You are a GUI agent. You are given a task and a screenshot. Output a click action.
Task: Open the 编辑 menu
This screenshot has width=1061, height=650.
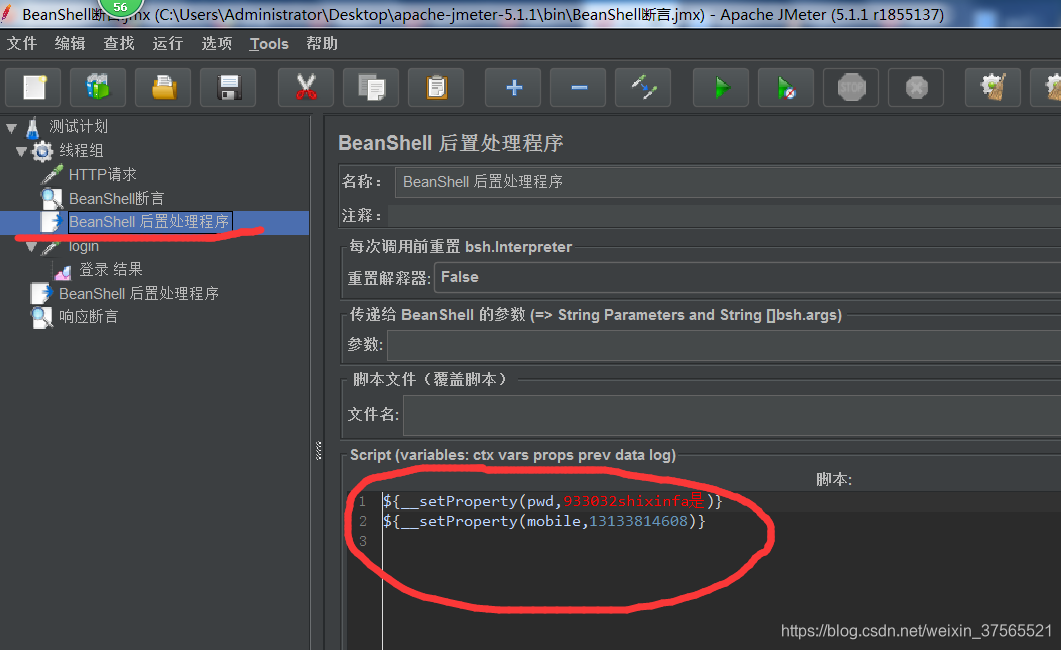70,43
